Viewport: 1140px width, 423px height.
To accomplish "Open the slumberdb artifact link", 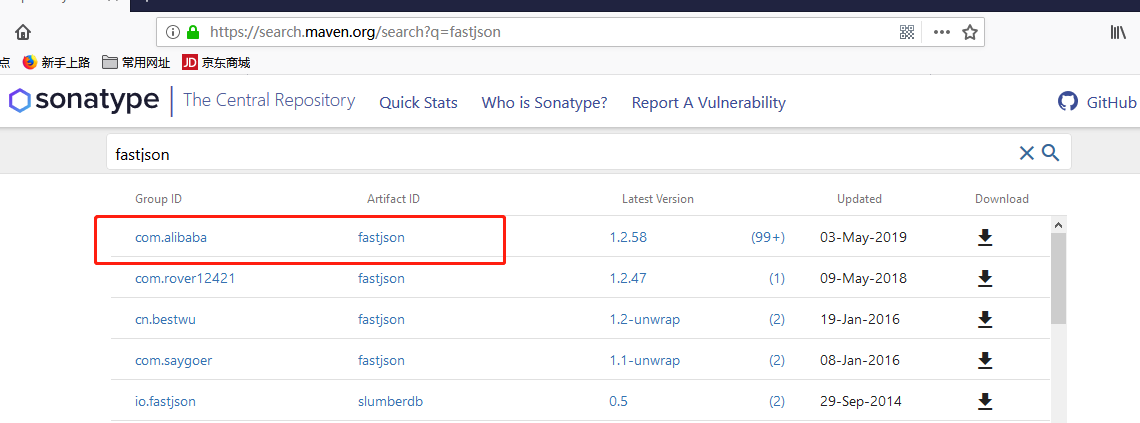I will click(x=391, y=401).
